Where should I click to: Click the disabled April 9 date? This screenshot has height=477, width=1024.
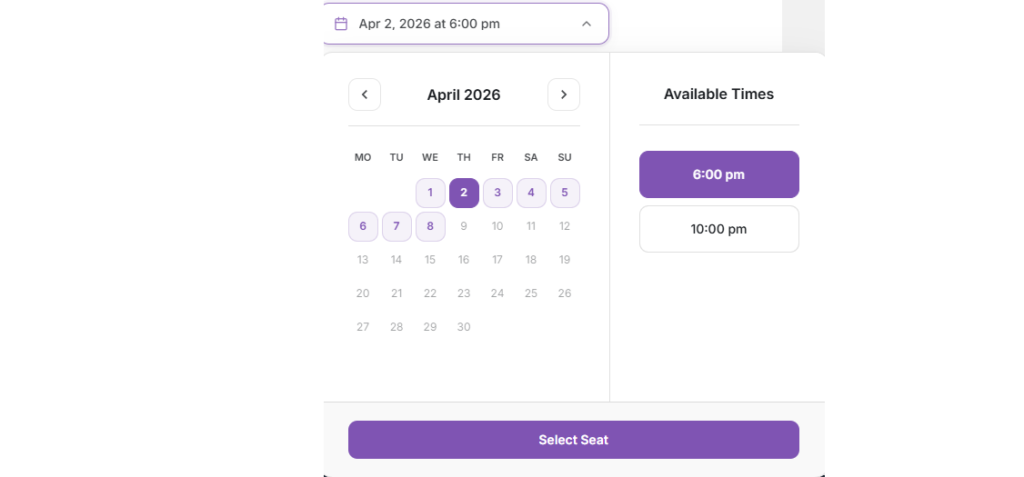464,227
